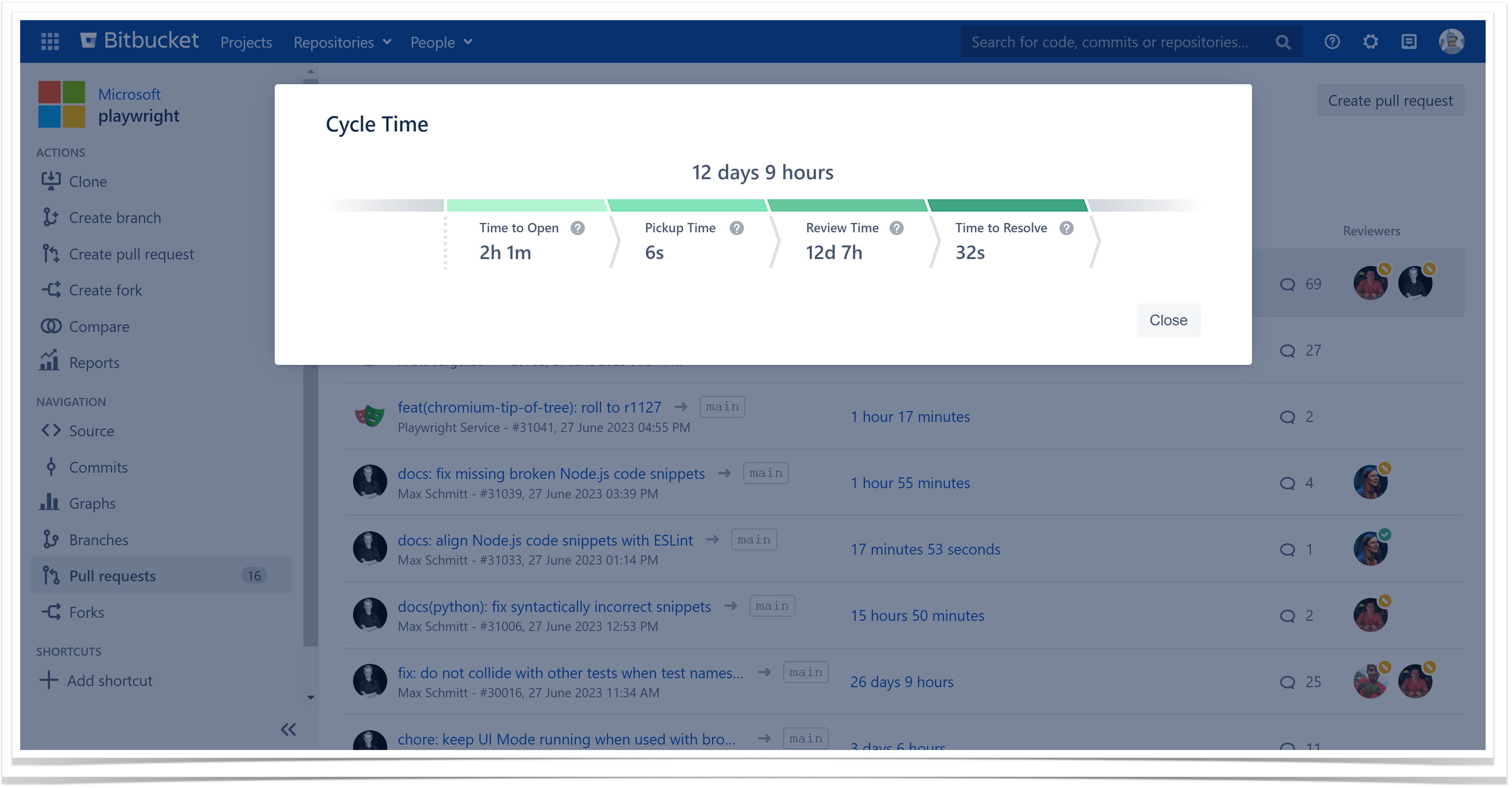Click the Time to Open help icon

click(578, 228)
